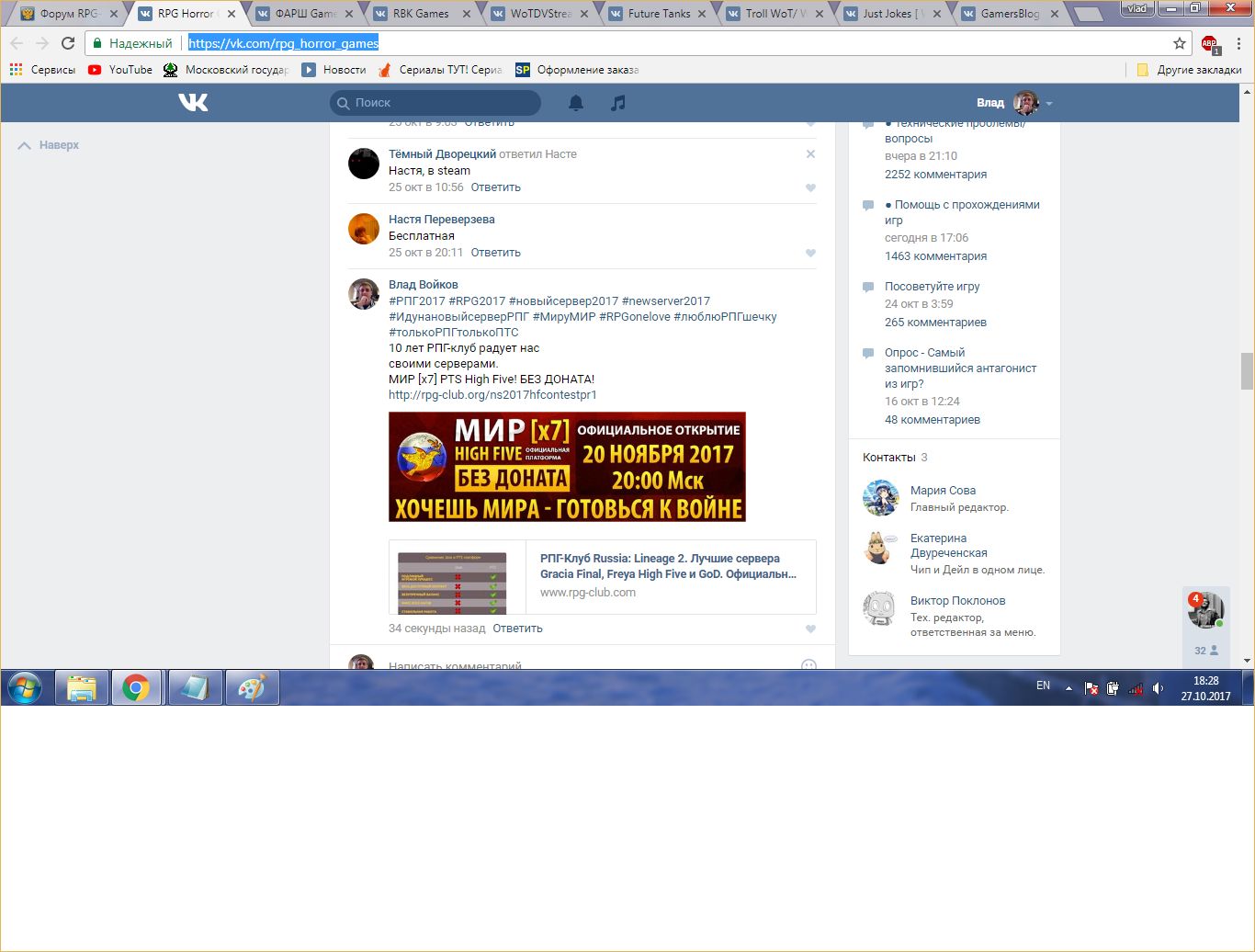1255x952 pixels.
Task: Click the browser address bar URL
Action: pos(284,43)
